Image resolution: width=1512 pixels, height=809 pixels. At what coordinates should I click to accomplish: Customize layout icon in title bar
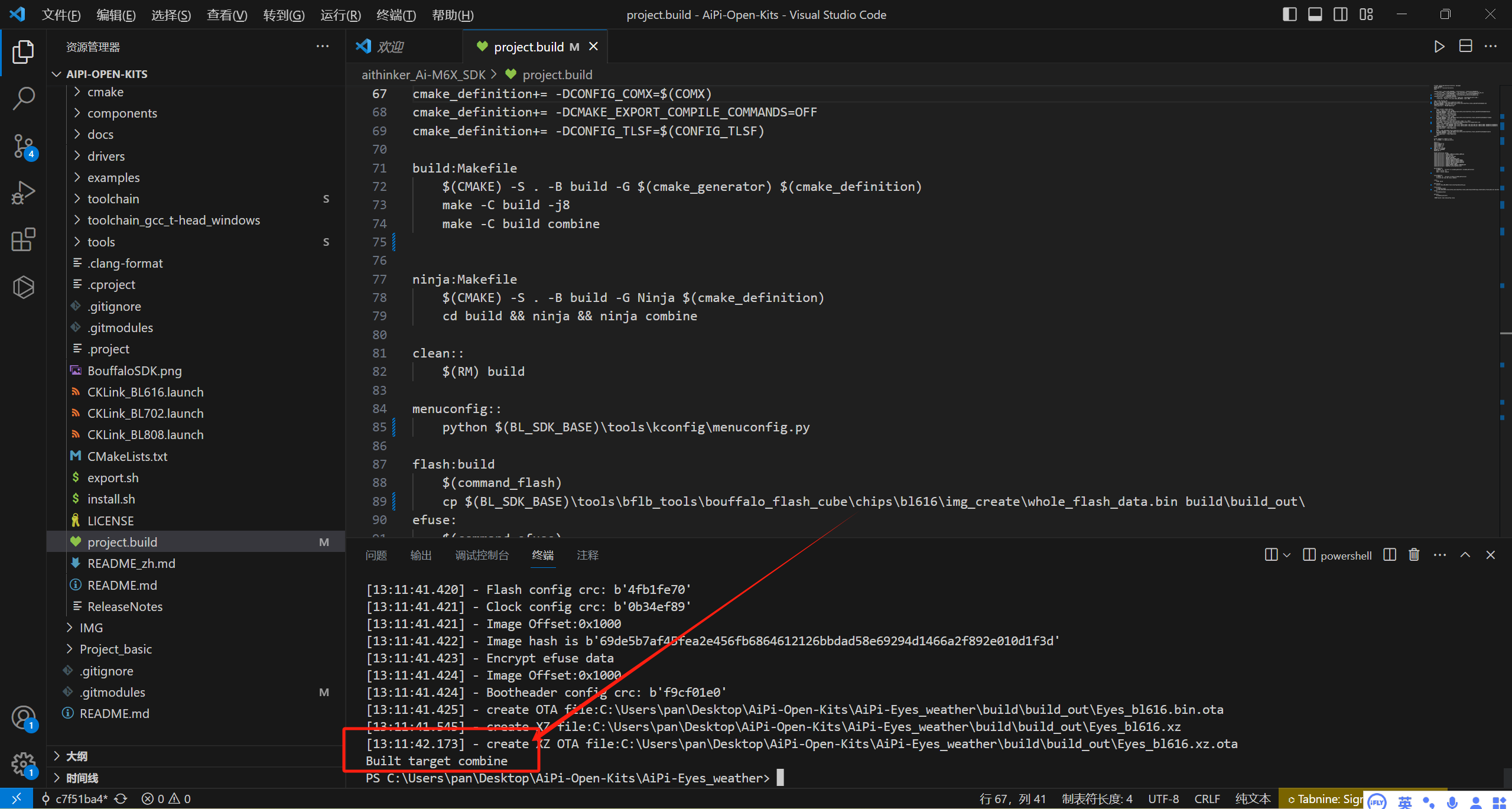1366,14
